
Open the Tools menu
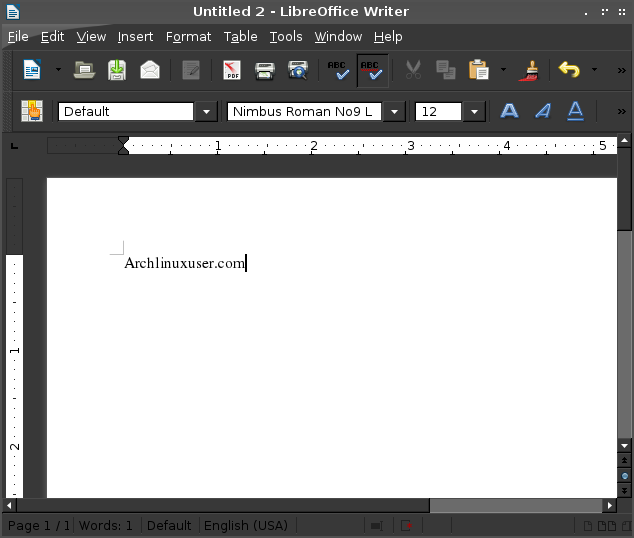(x=286, y=37)
